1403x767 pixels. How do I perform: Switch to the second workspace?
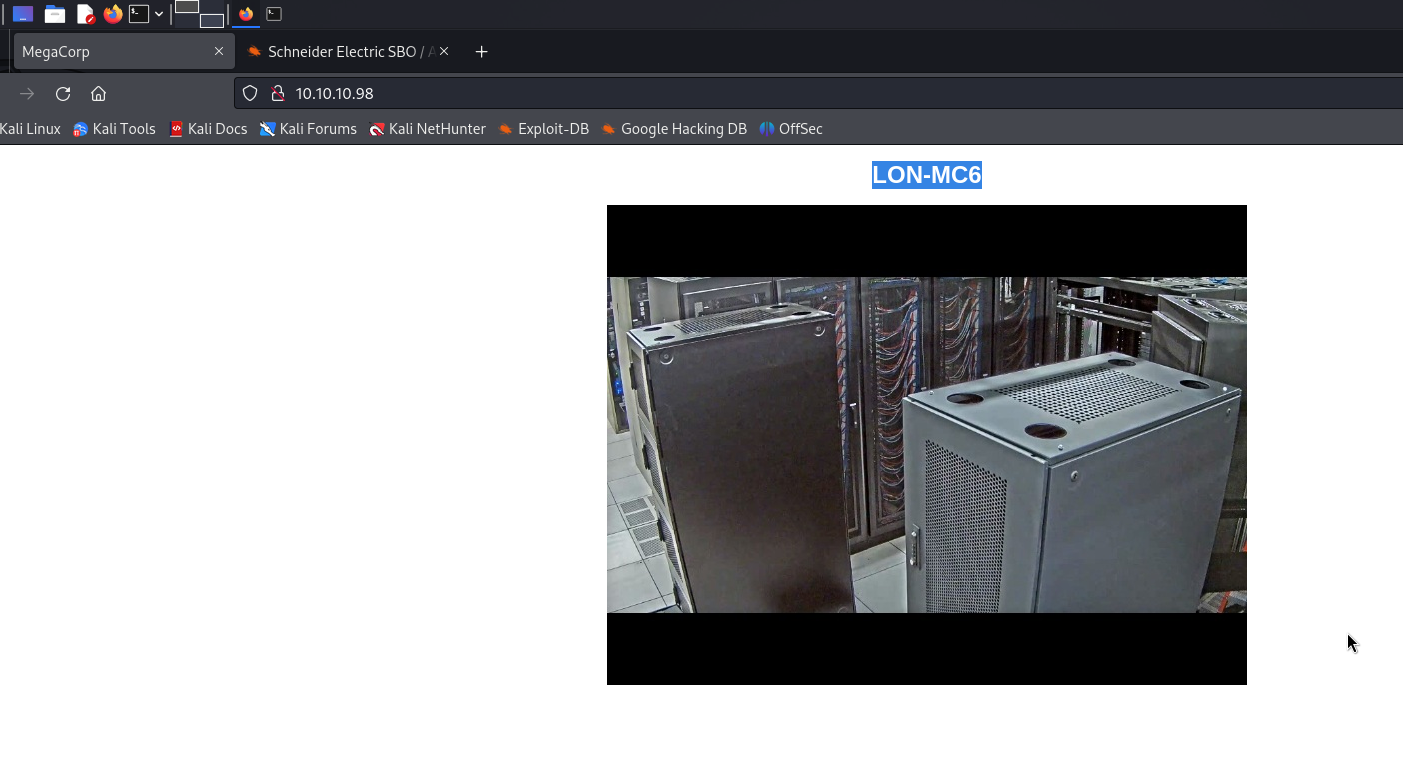pos(211,20)
